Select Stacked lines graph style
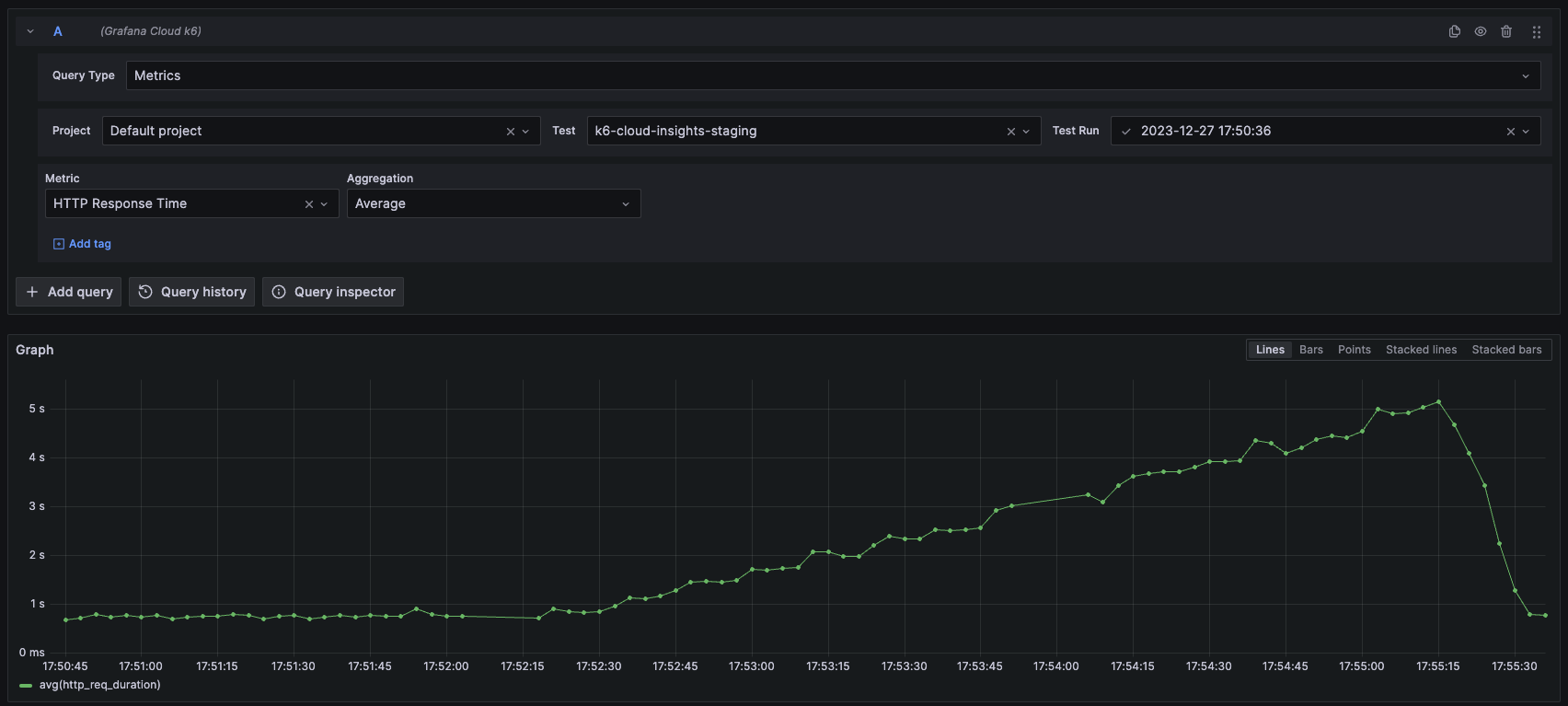The image size is (1568, 706). tap(1421, 350)
